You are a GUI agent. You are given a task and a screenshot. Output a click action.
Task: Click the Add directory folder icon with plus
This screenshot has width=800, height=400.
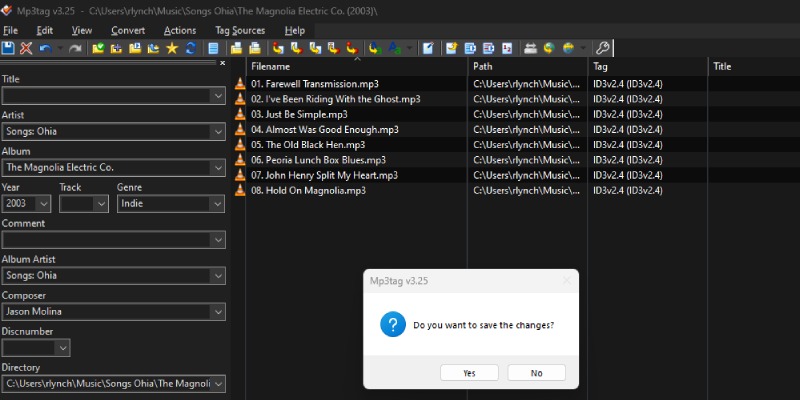point(116,48)
